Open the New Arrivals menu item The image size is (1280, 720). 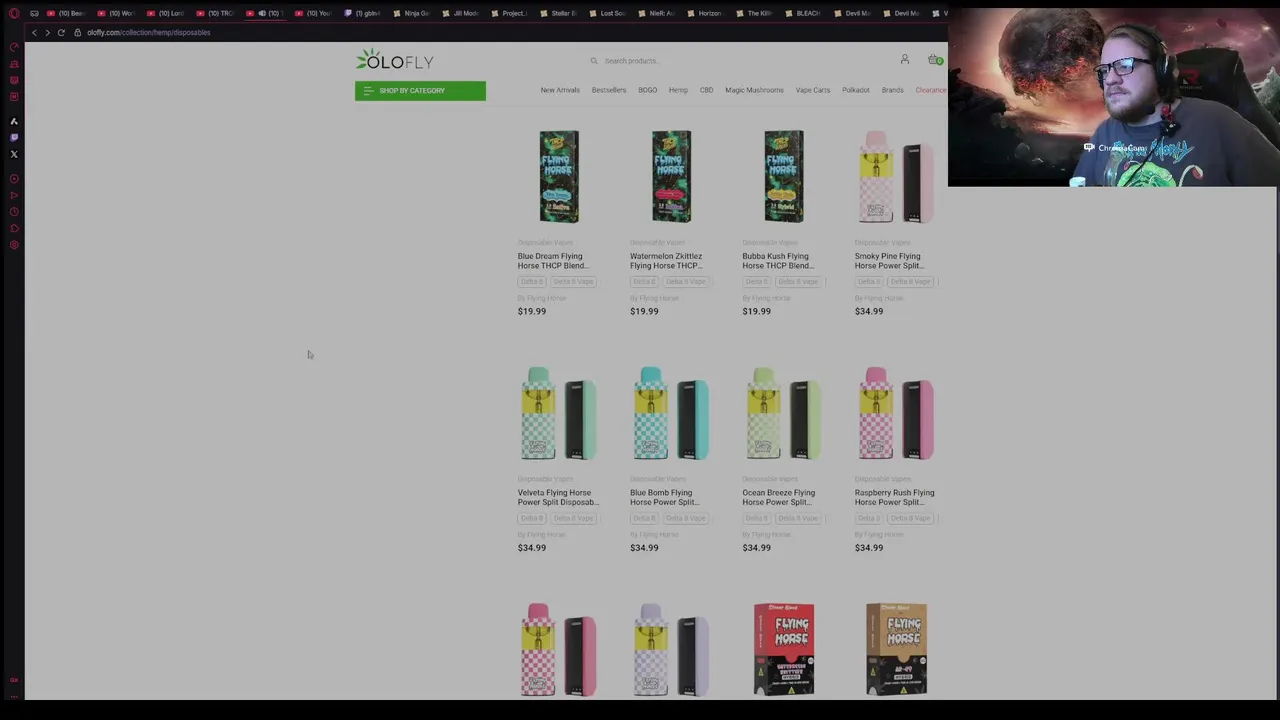(560, 90)
